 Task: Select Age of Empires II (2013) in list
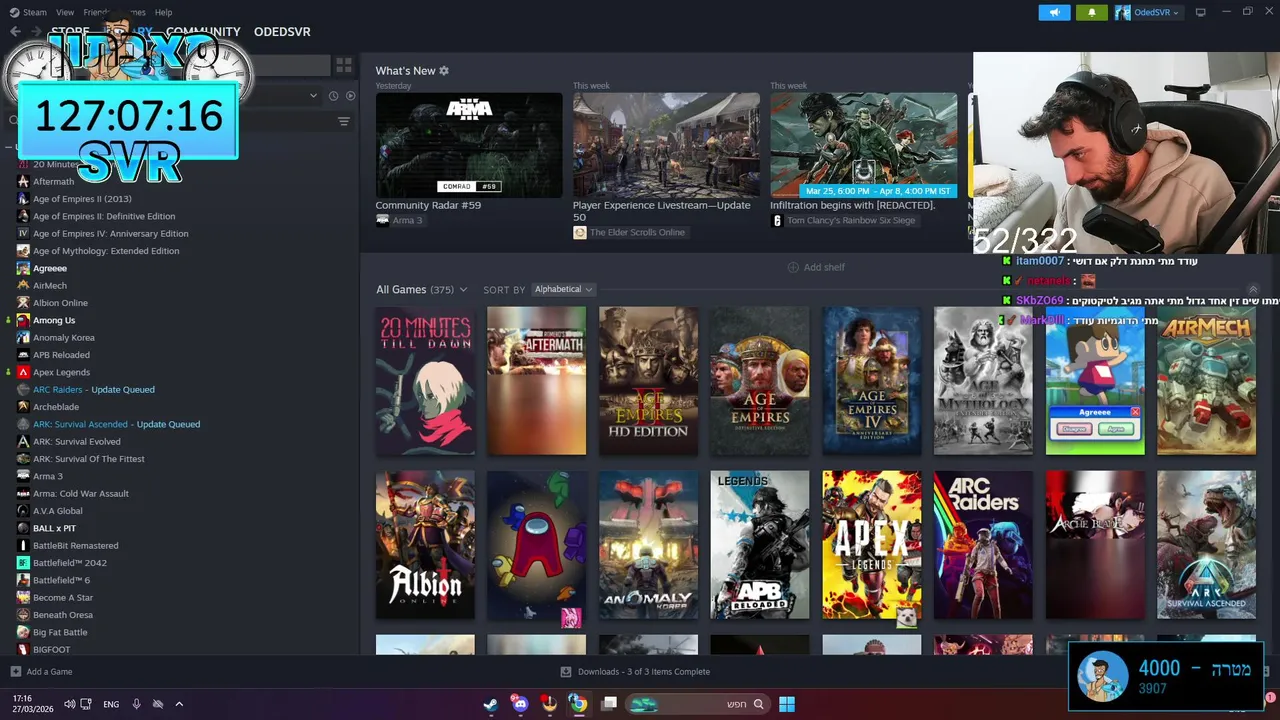pos(82,199)
